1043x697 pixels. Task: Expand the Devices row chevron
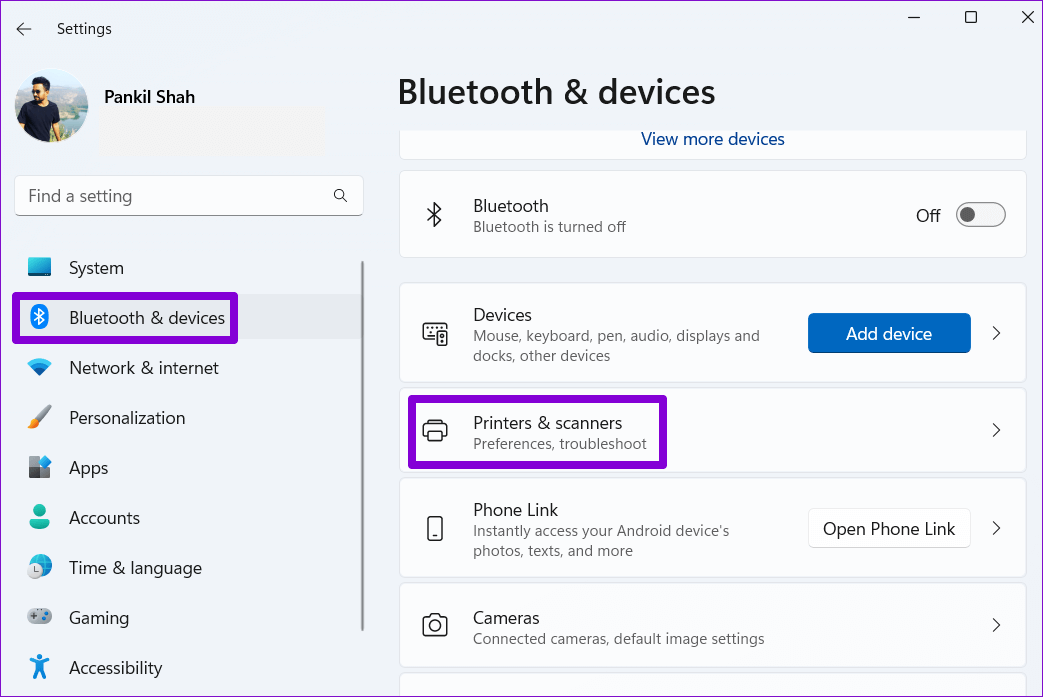click(996, 333)
